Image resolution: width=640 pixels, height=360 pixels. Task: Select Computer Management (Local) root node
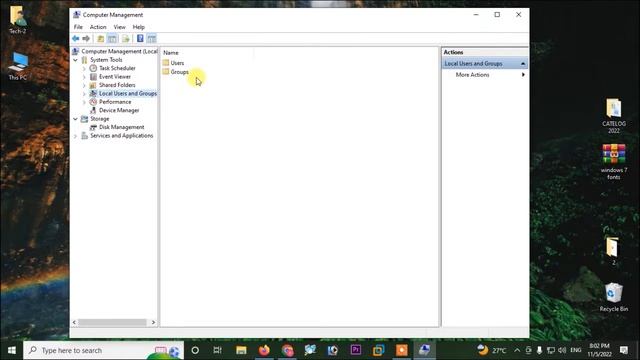click(x=115, y=51)
